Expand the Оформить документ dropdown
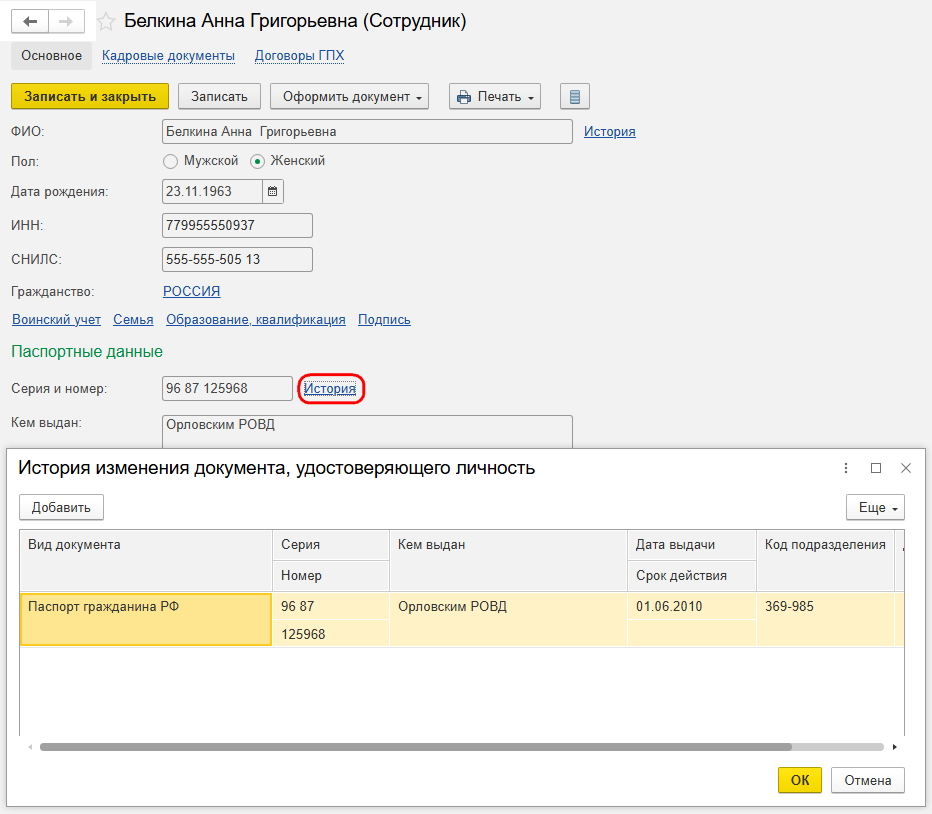 pyautogui.click(x=350, y=96)
